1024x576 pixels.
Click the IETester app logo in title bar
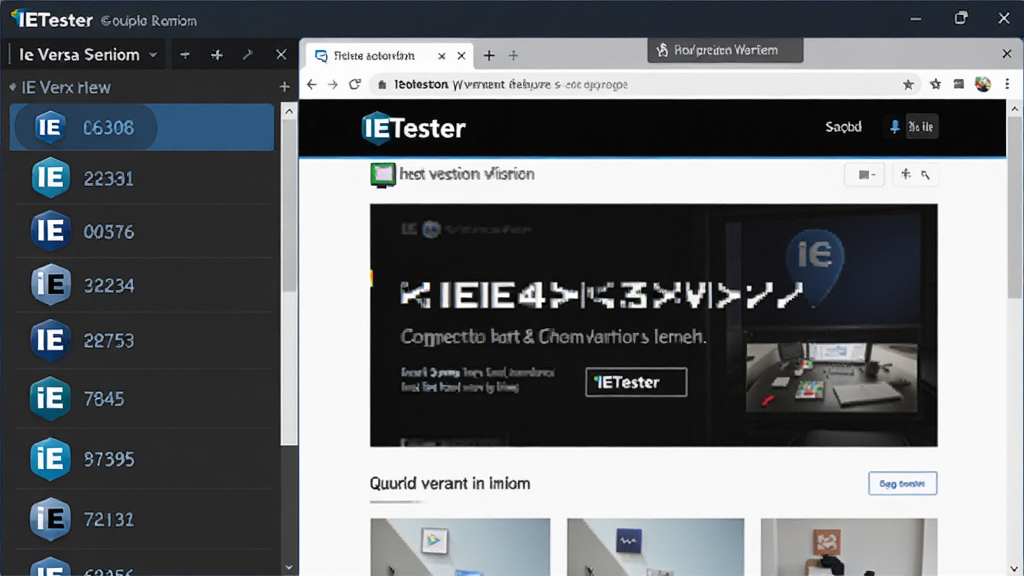coord(52,20)
